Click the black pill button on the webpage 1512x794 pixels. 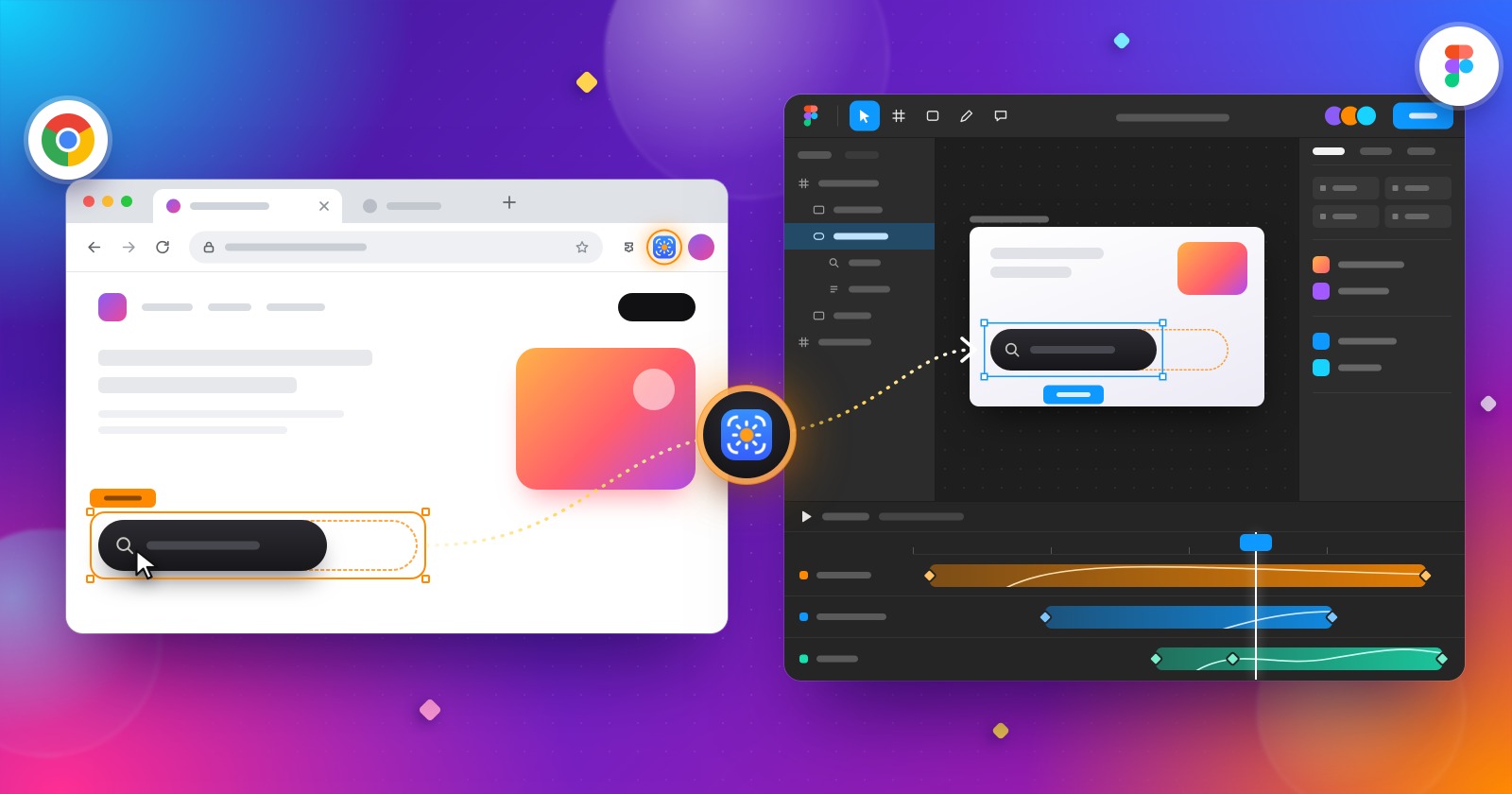point(657,307)
